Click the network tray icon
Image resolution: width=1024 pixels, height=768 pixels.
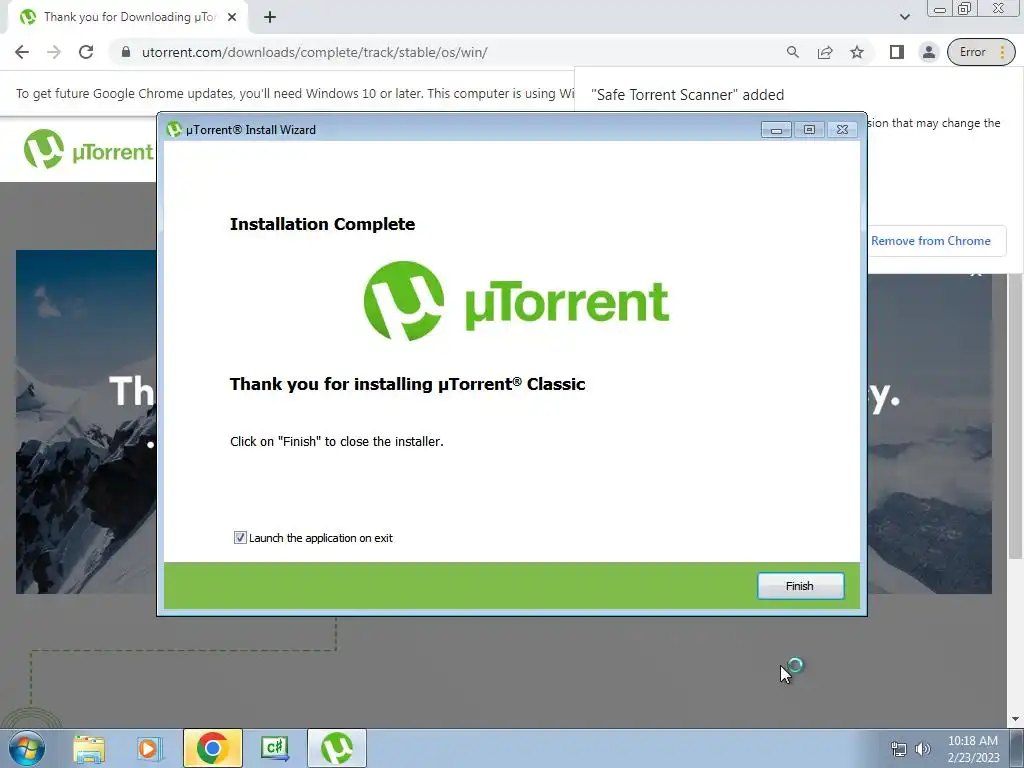[899, 749]
